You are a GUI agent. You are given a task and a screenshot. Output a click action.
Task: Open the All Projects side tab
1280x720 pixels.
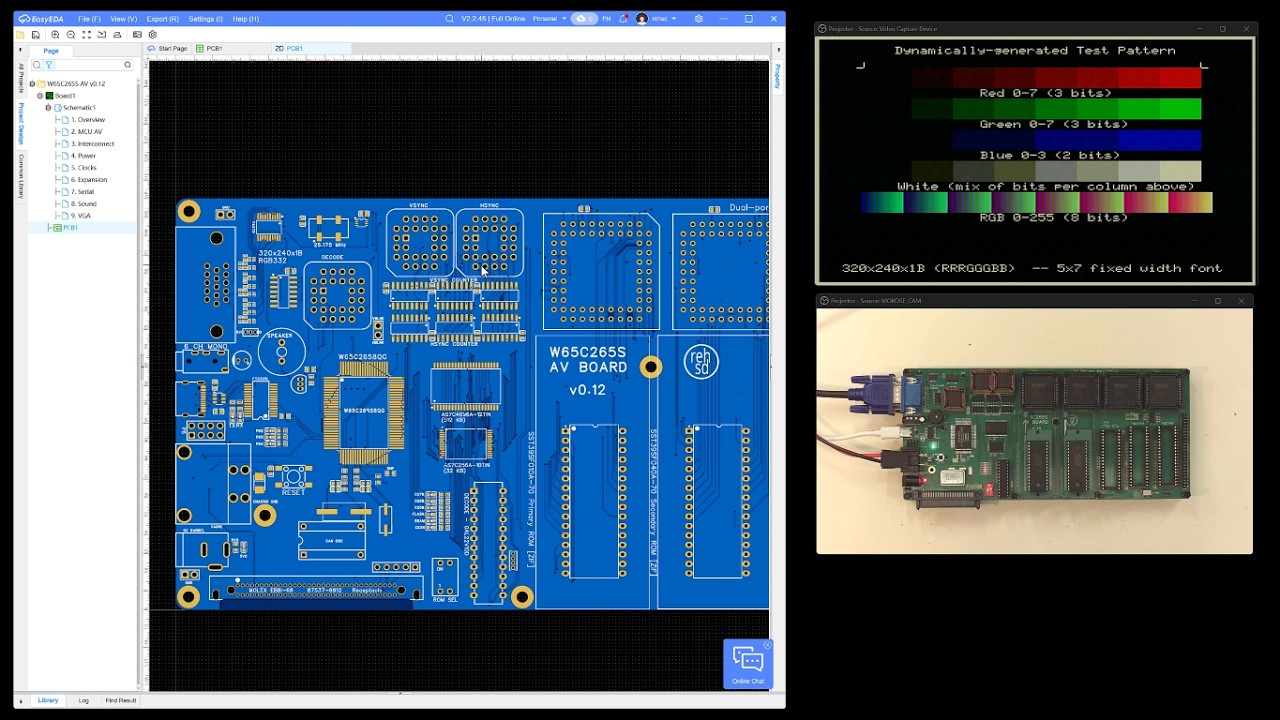coord(21,78)
